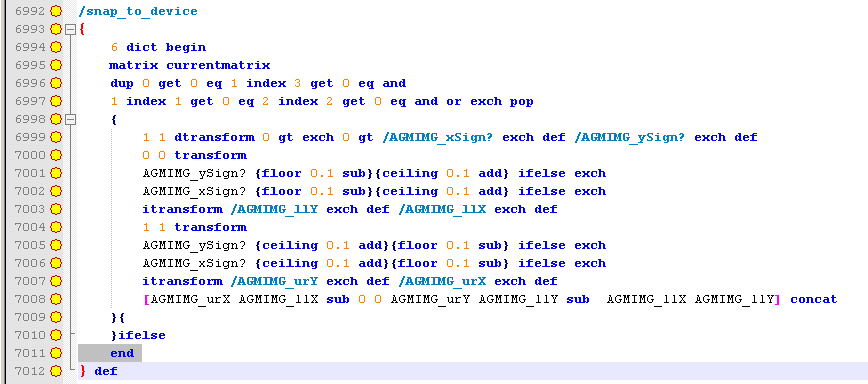The width and height of the screenshot is (868, 384).
Task: Click the pink opening bracket on line 7008
Action: [147, 299]
